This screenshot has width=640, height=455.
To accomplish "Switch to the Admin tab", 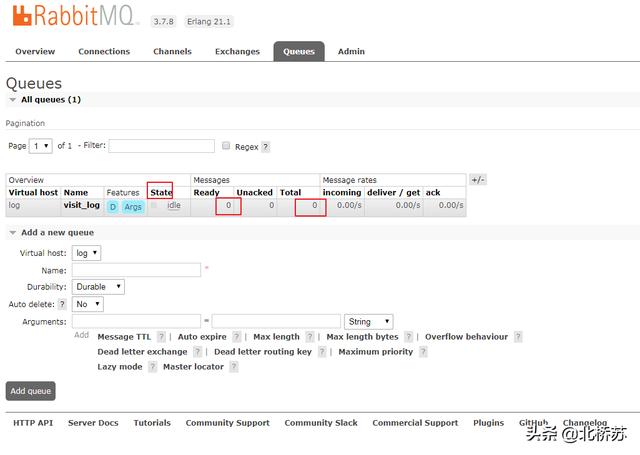I will click(x=351, y=51).
